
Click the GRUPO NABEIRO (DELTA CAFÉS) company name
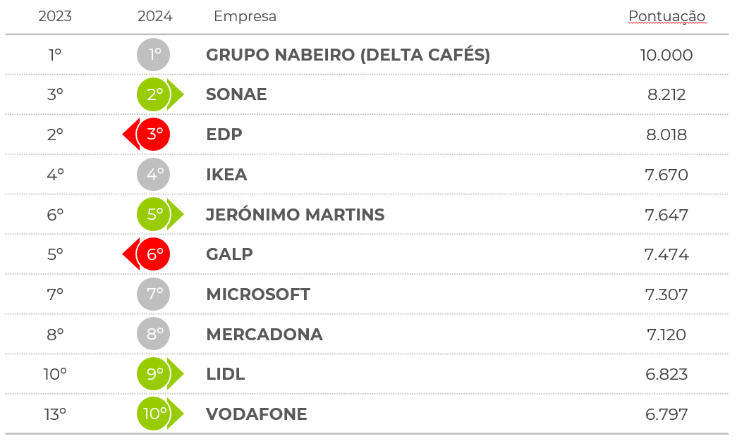click(x=348, y=55)
